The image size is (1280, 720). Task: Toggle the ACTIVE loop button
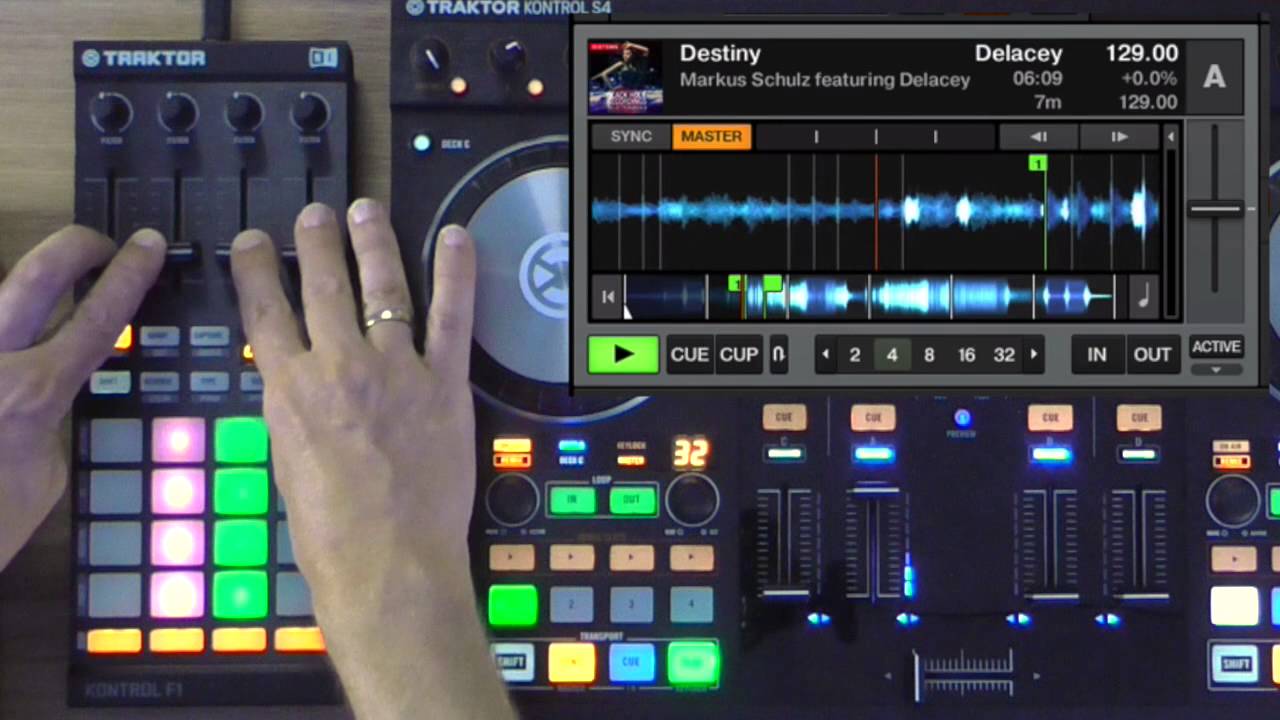[x=1216, y=347]
